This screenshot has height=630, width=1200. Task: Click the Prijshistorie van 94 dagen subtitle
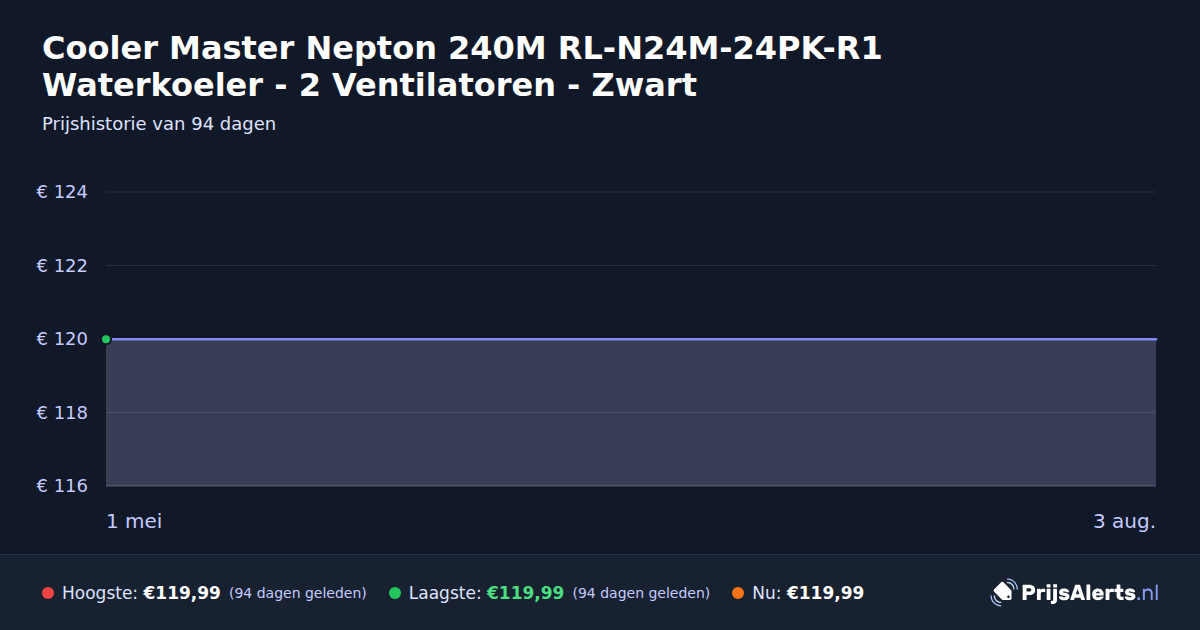click(x=159, y=124)
